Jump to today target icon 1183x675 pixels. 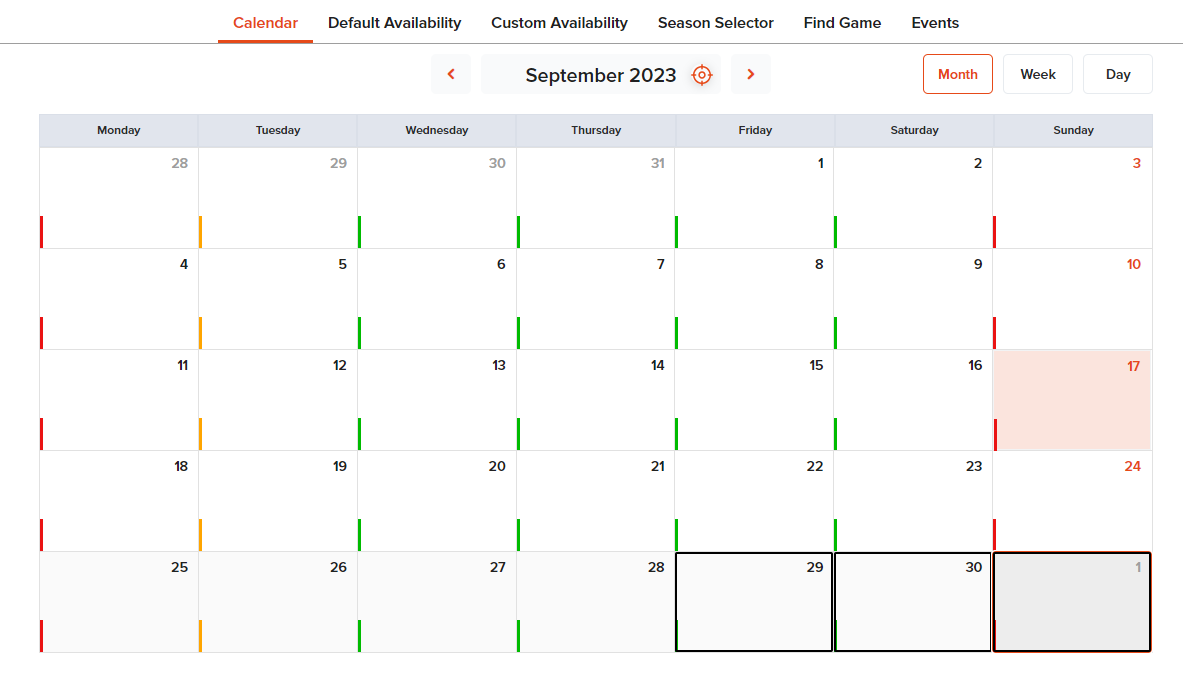pyautogui.click(x=702, y=75)
